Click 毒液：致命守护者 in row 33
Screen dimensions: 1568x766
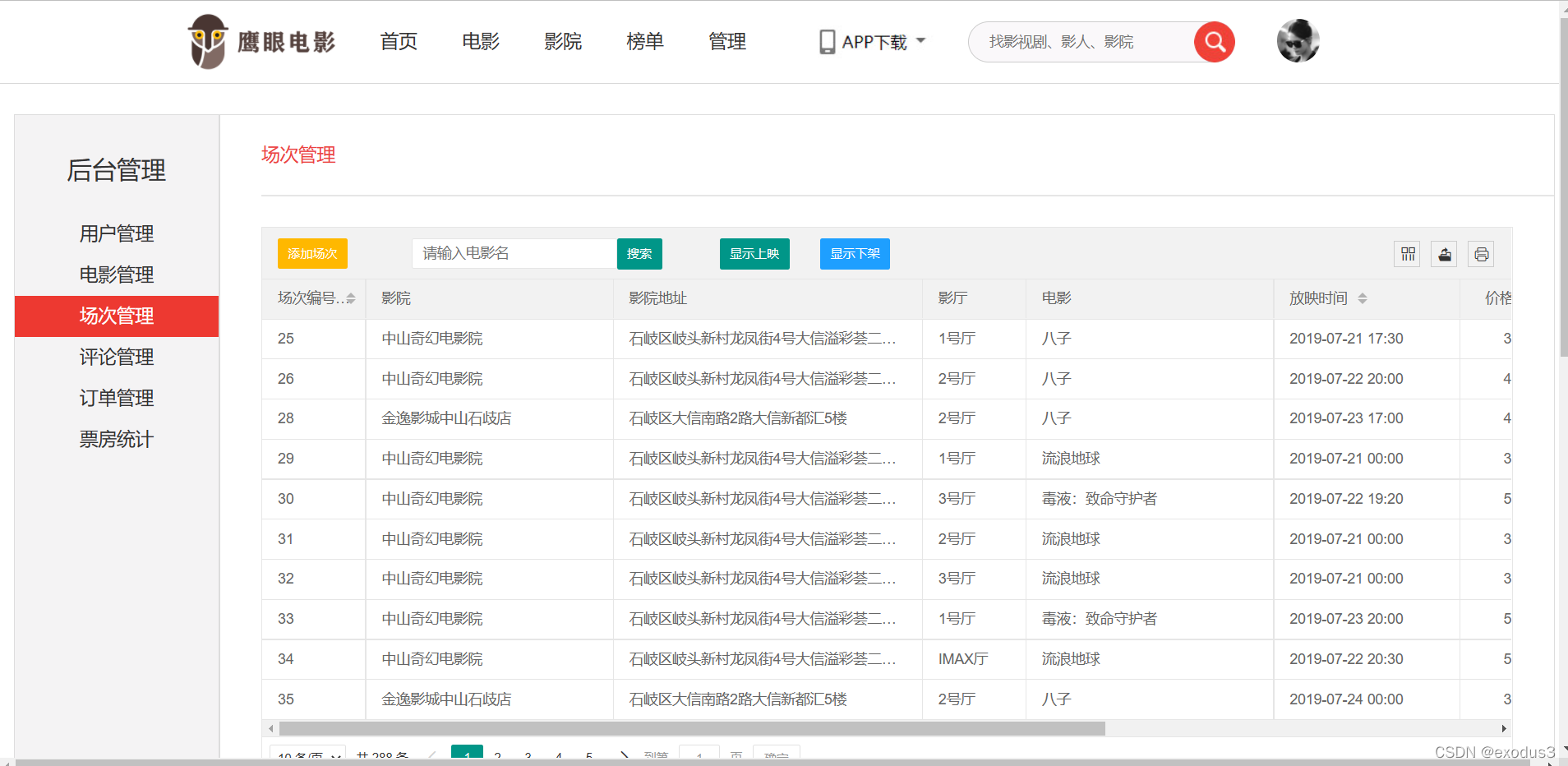coord(1099,619)
